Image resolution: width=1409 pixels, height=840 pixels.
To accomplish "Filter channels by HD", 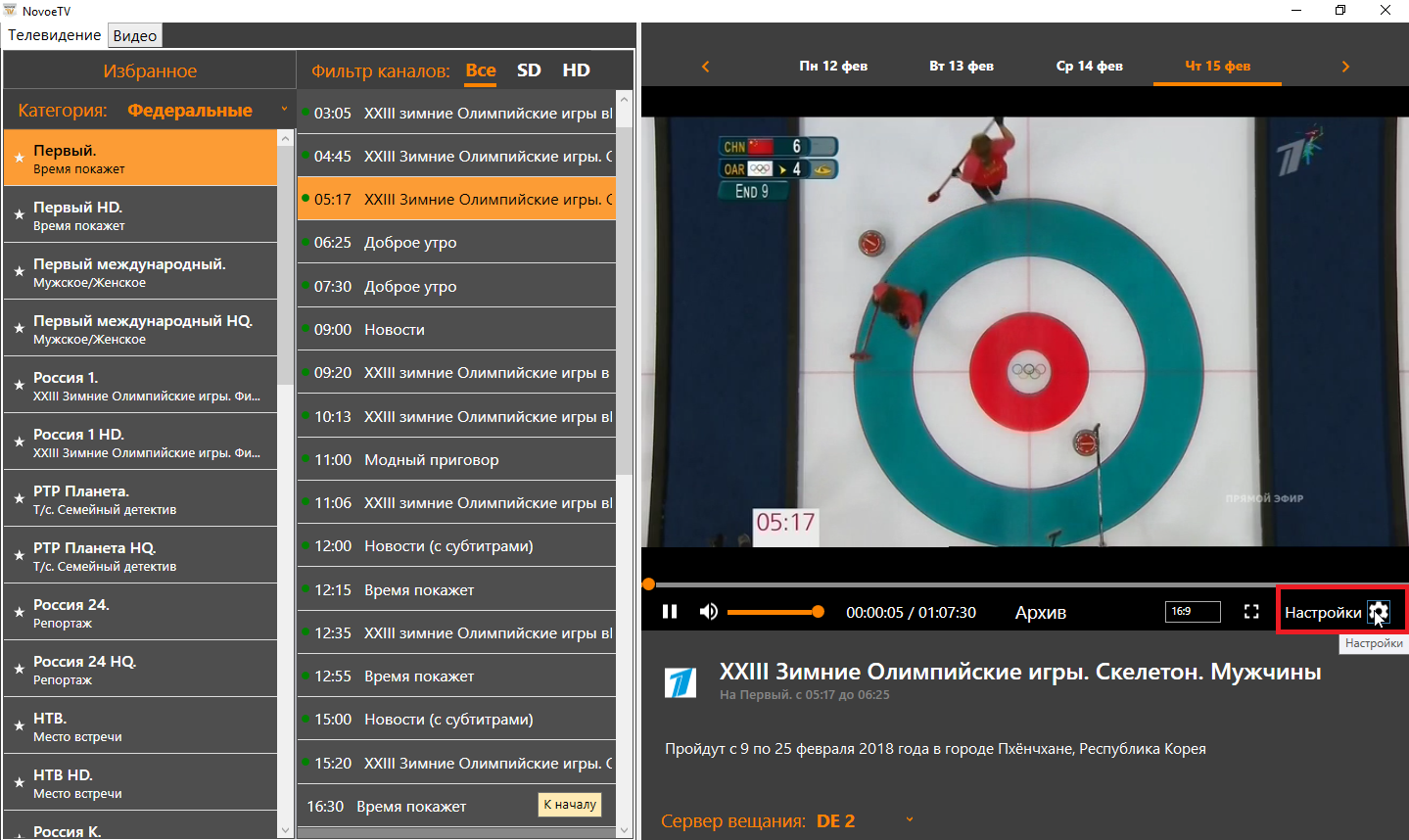I will coord(577,70).
